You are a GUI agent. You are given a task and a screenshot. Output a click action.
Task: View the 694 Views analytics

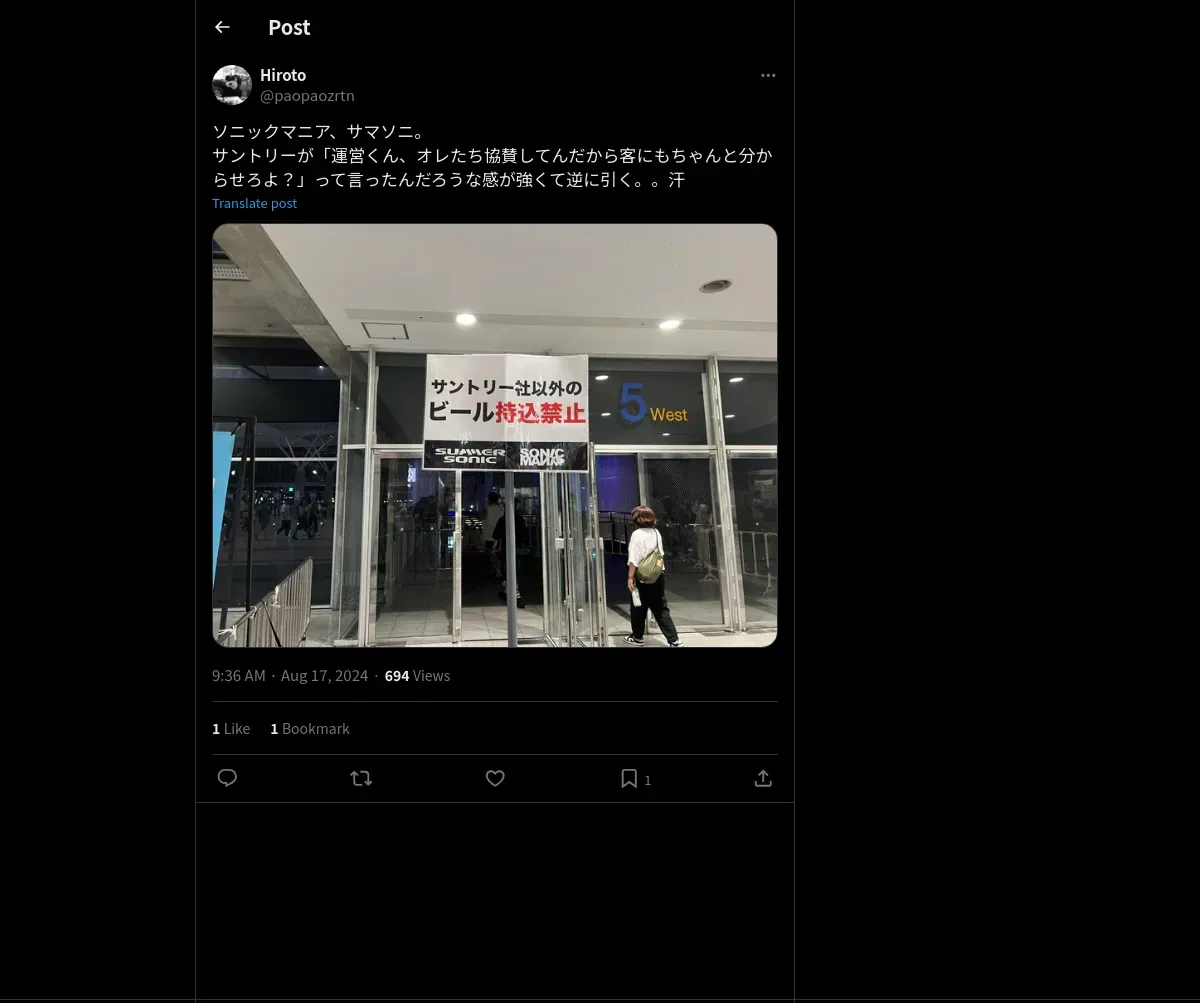417,676
